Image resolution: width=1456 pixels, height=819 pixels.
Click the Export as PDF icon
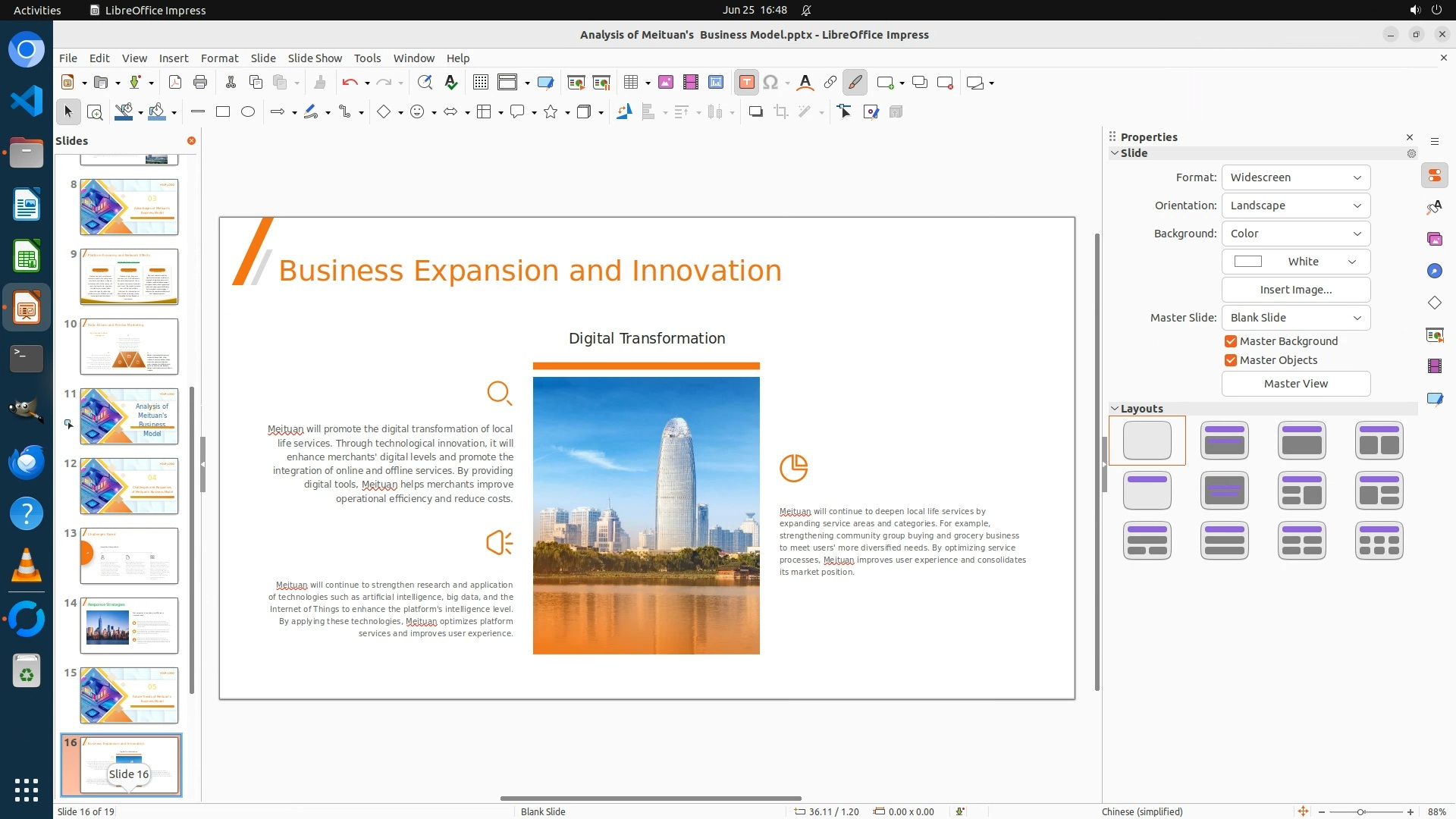pyautogui.click(x=175, y=83)
